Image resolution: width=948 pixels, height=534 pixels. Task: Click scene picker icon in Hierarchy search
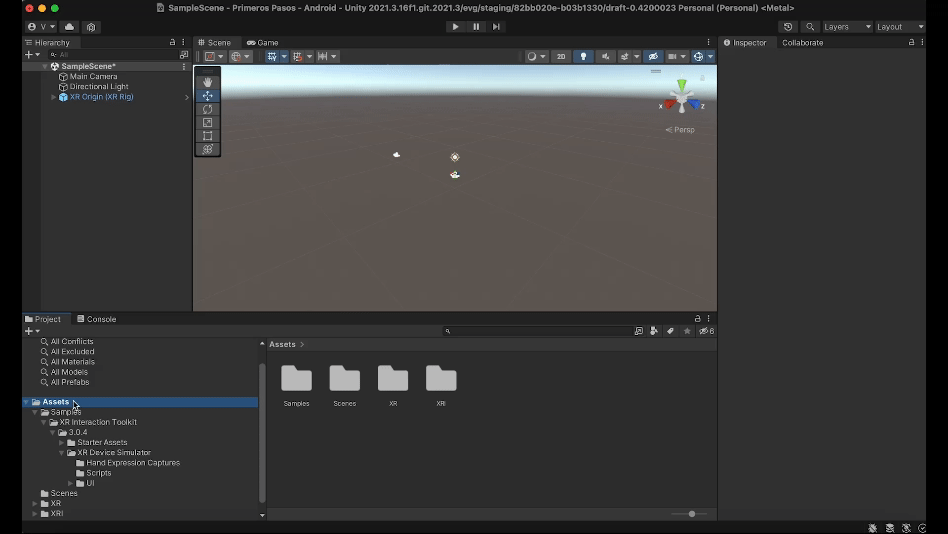click(184, 54)
